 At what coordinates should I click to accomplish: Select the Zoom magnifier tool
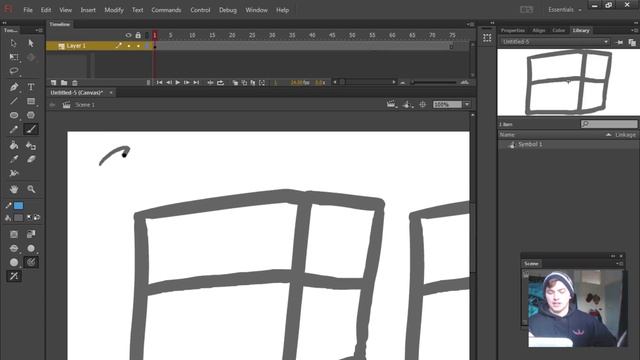pos(31,189)
